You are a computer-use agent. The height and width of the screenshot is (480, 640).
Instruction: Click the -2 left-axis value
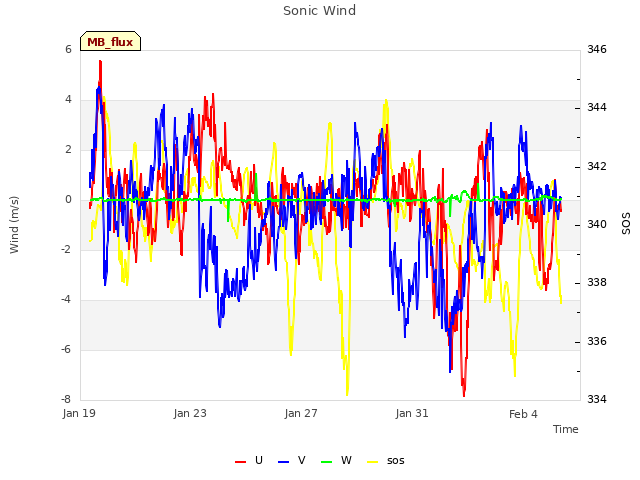pos(66,249)
